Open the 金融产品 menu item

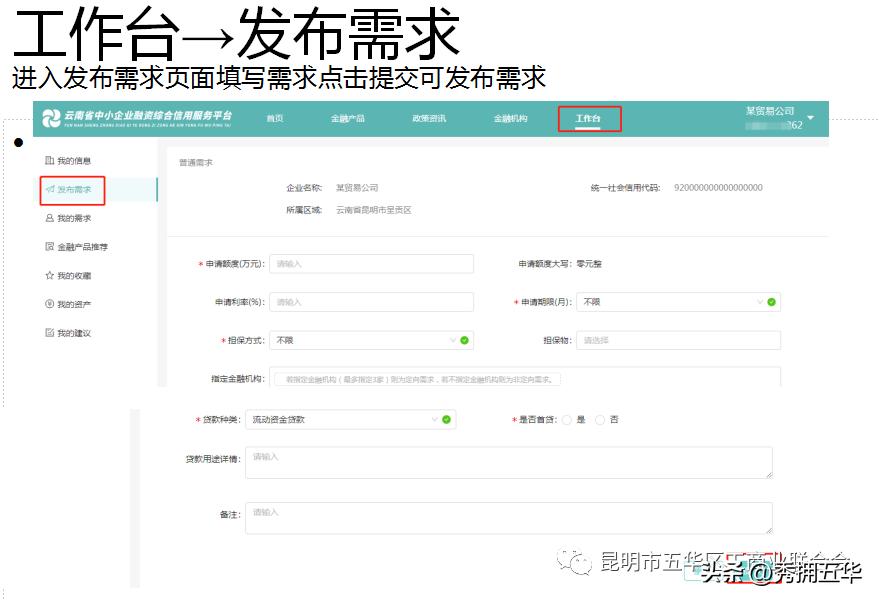tap(349, 117)
